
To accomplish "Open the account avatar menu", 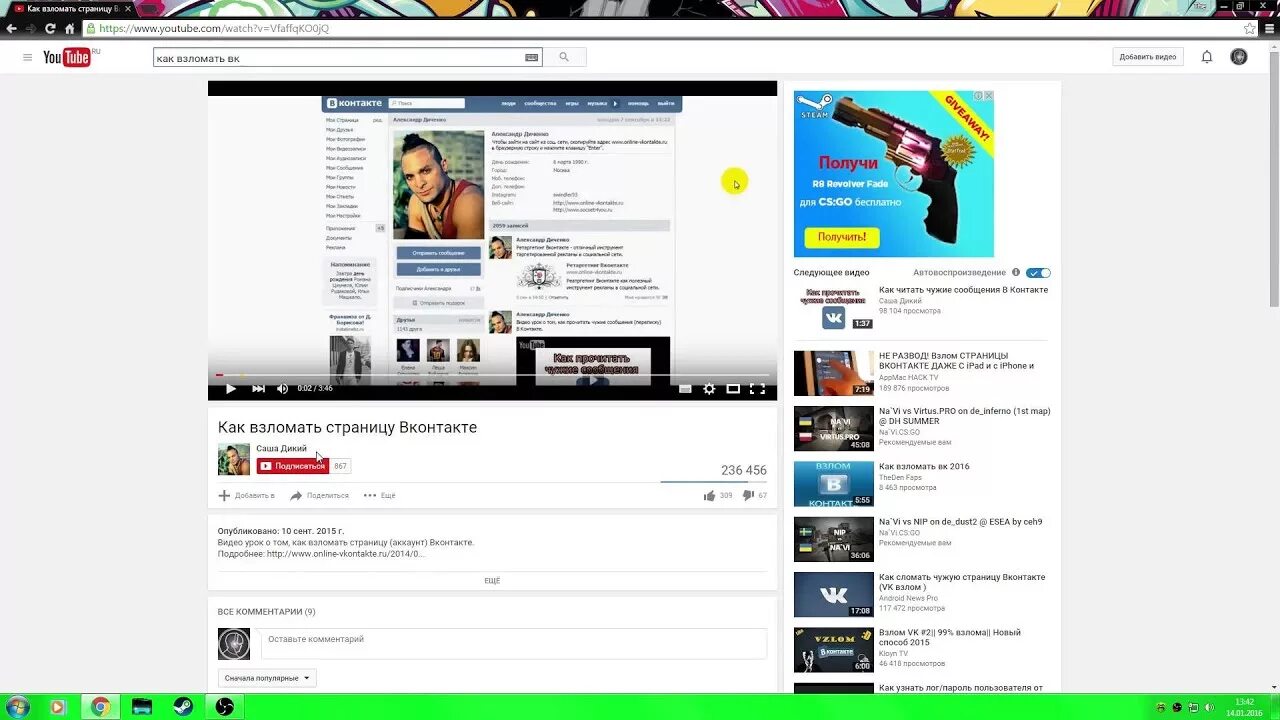I will point(1238,57).
